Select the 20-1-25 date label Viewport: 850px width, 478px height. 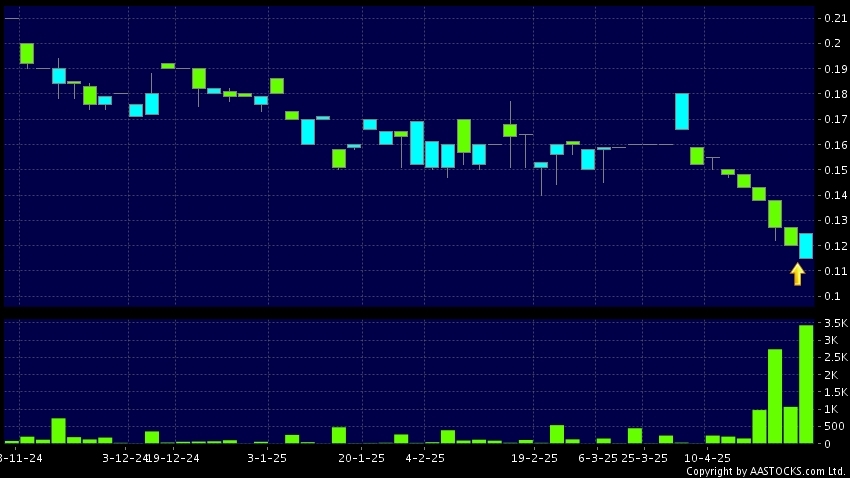point(362,458)
